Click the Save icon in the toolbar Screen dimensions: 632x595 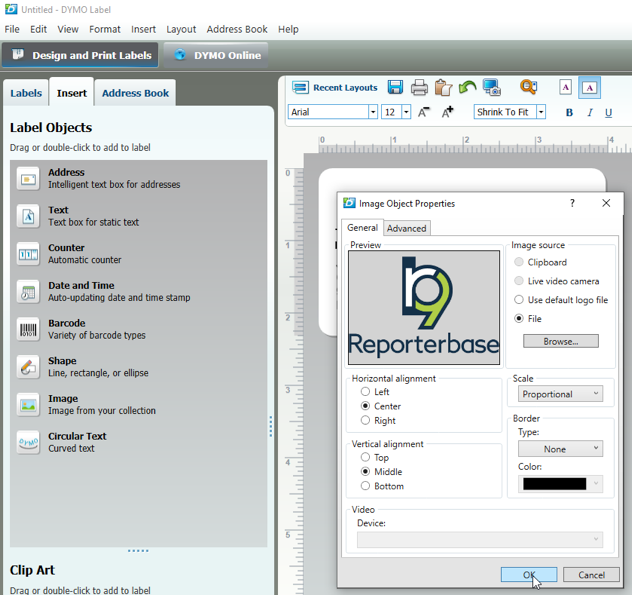point(395,88)
